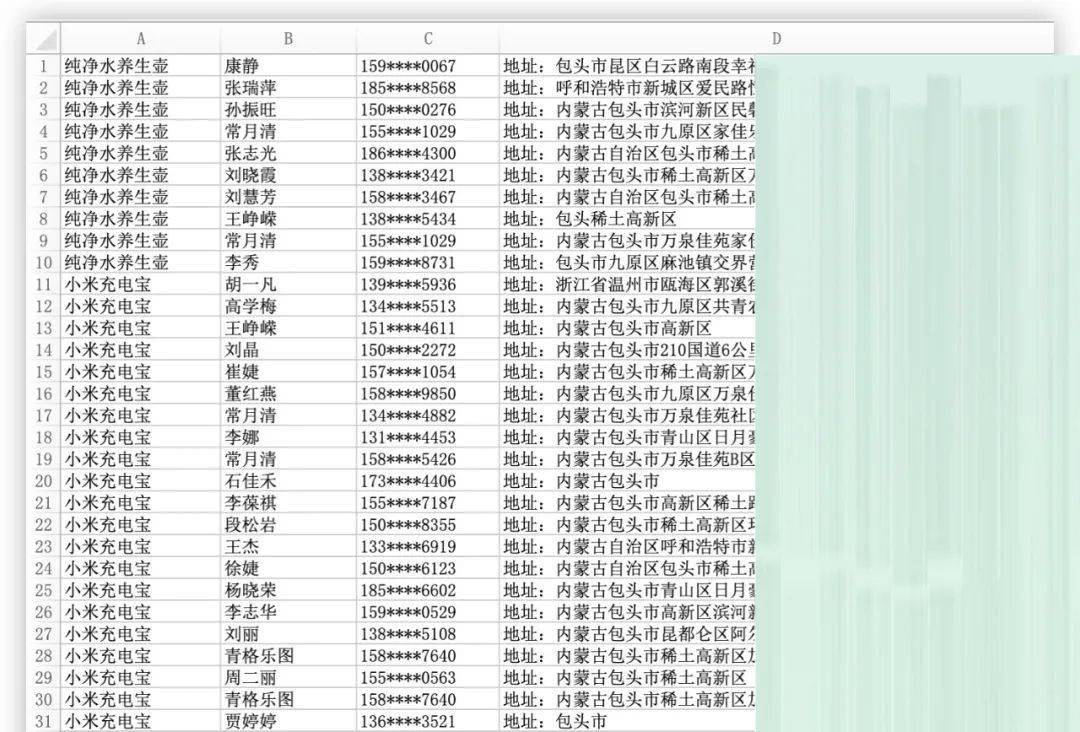Select column header A
1080x732 pixels.
tap(140, 39)
